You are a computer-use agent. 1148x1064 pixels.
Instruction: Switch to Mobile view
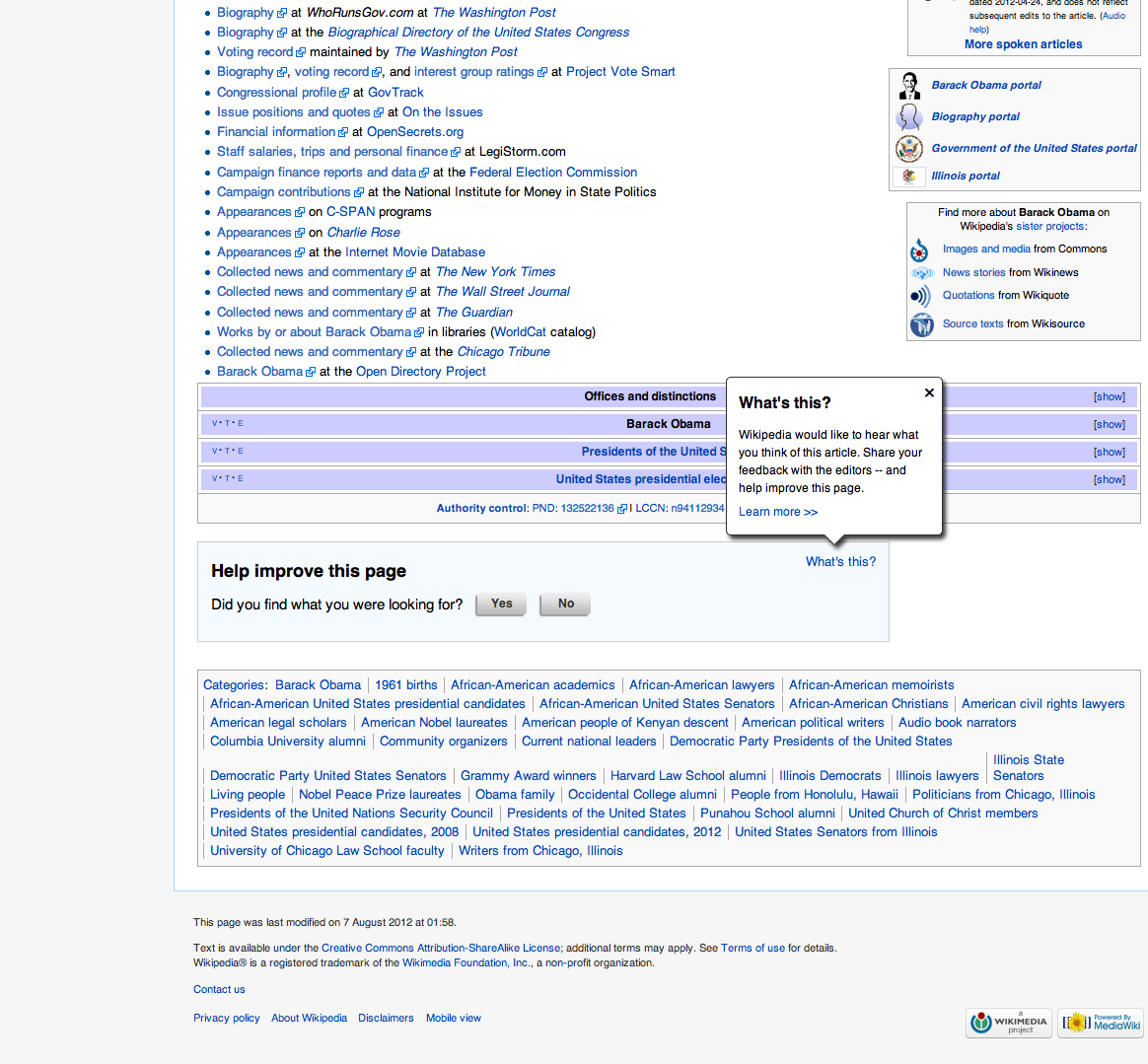pos(454,1019)
